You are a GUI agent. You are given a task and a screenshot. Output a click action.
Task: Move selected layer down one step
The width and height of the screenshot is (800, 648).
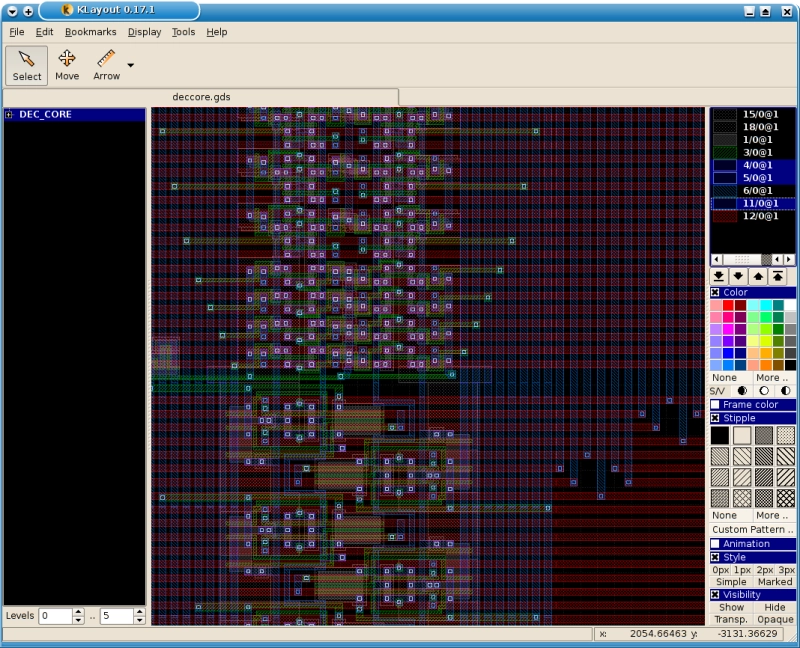tap(738, 277)
